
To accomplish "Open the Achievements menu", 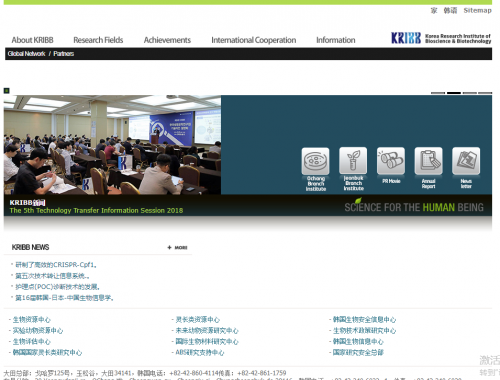I will tap(167, 40).
